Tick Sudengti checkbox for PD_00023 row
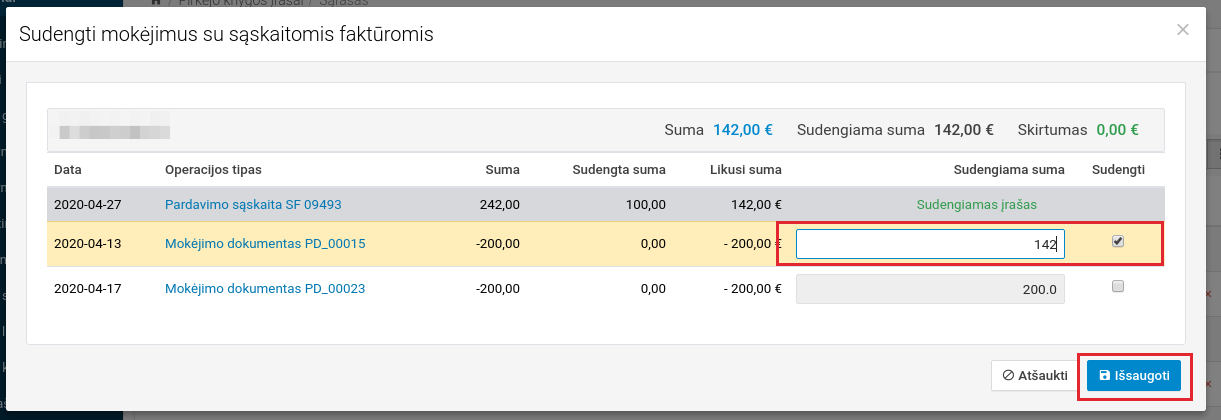Viewport: 1221px width, 420px height. (1118, 286)
